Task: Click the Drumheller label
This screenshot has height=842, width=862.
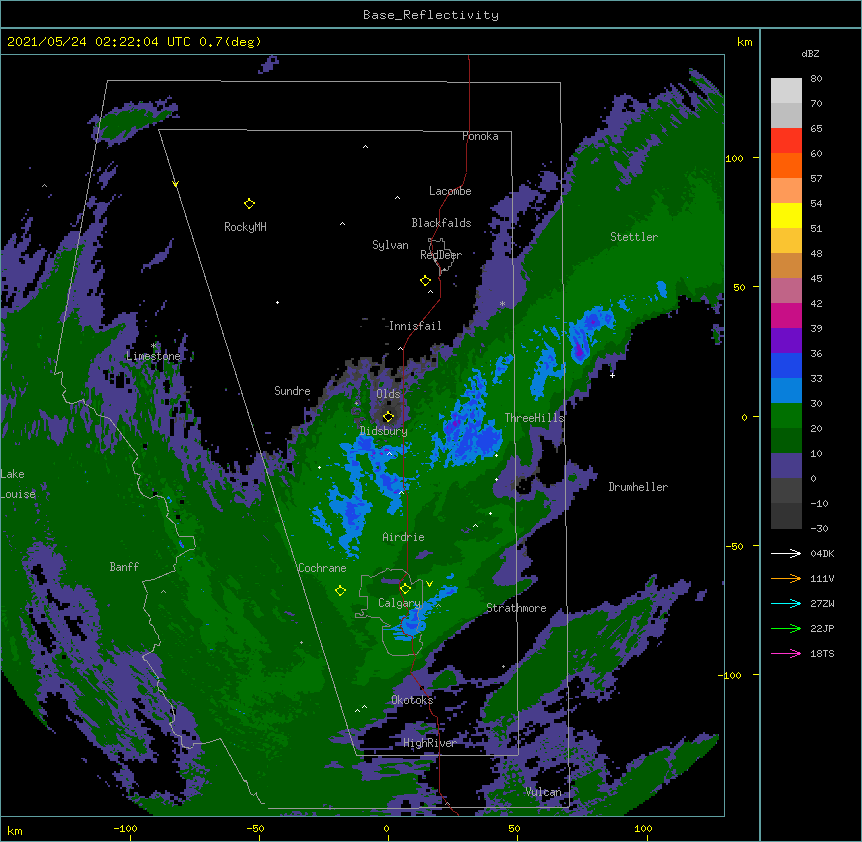Action: [x=638, y=487]
